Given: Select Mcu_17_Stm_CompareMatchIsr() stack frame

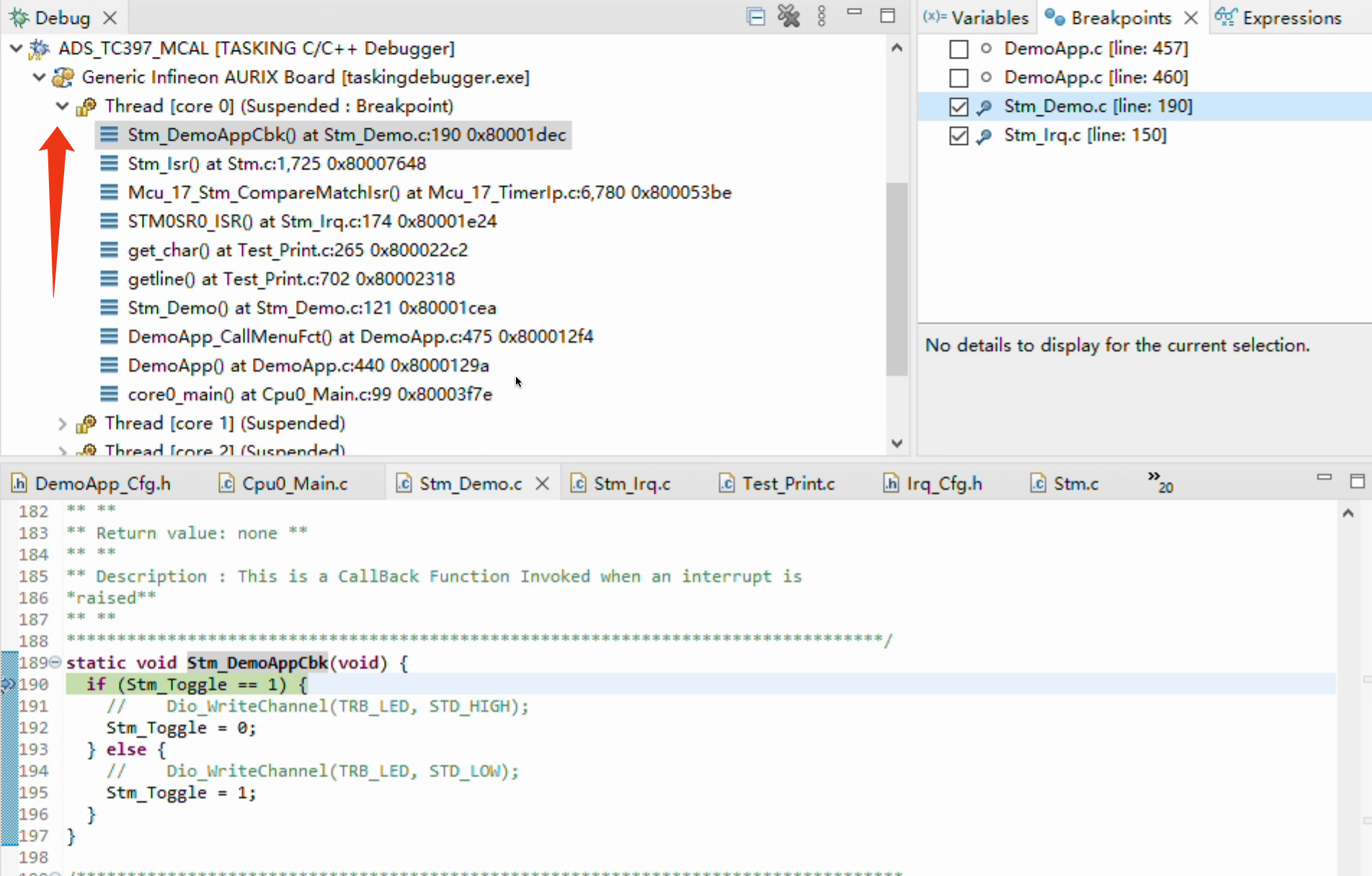Looking at the screenshot, I should (x=429, y=192).
